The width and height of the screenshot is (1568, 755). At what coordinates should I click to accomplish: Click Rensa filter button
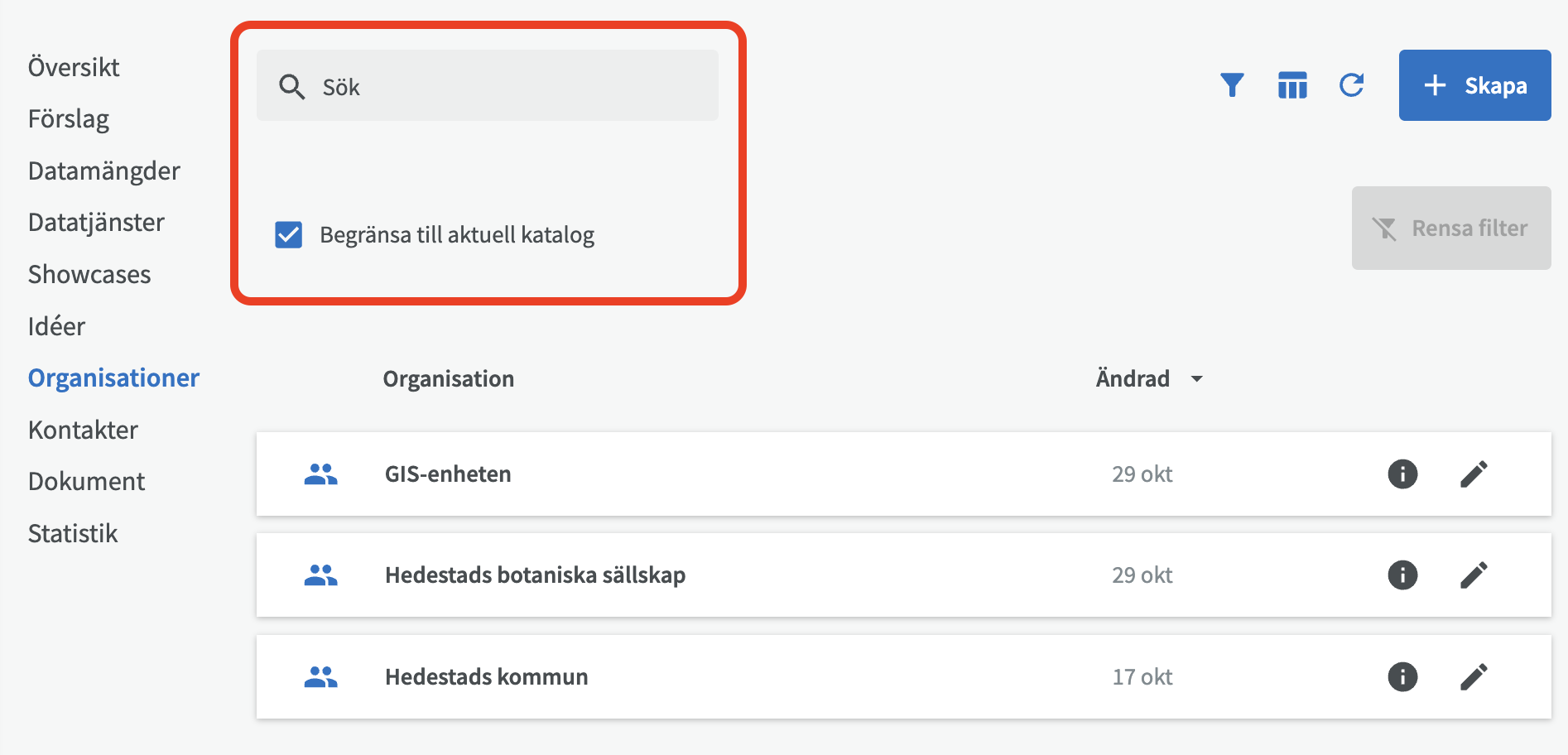pos(1451,228)
